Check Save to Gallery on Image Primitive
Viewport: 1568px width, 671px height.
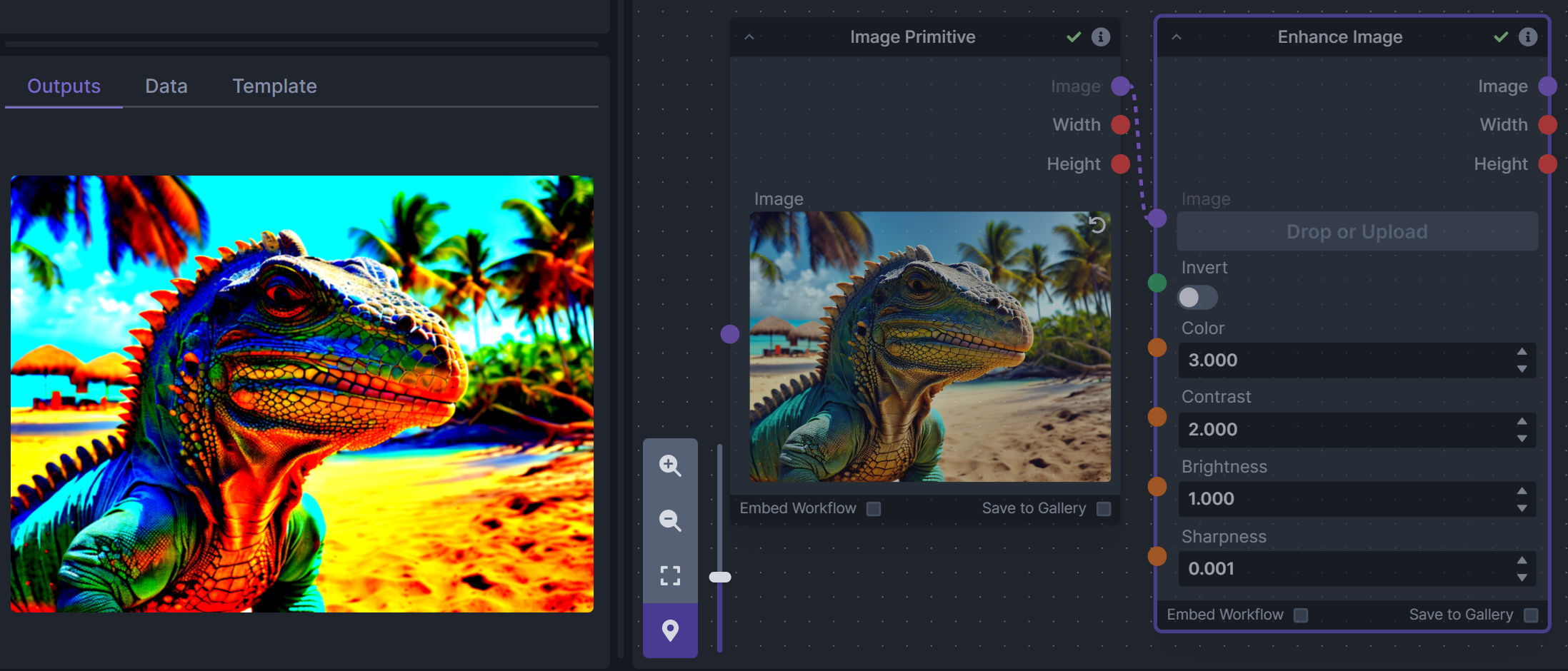click(1104, 509)
